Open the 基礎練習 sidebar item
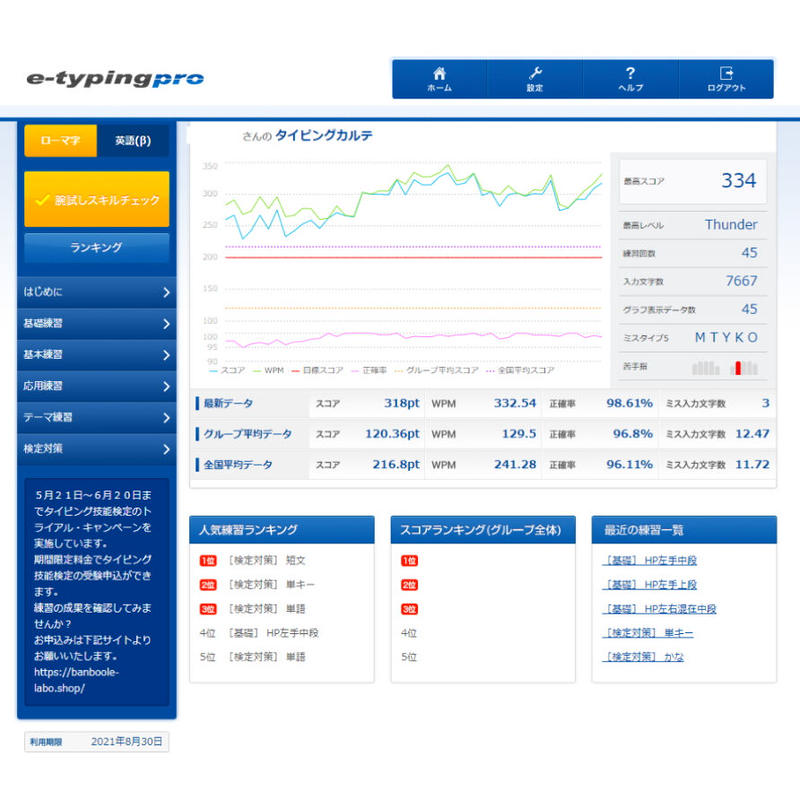 (x=96, y=323)
